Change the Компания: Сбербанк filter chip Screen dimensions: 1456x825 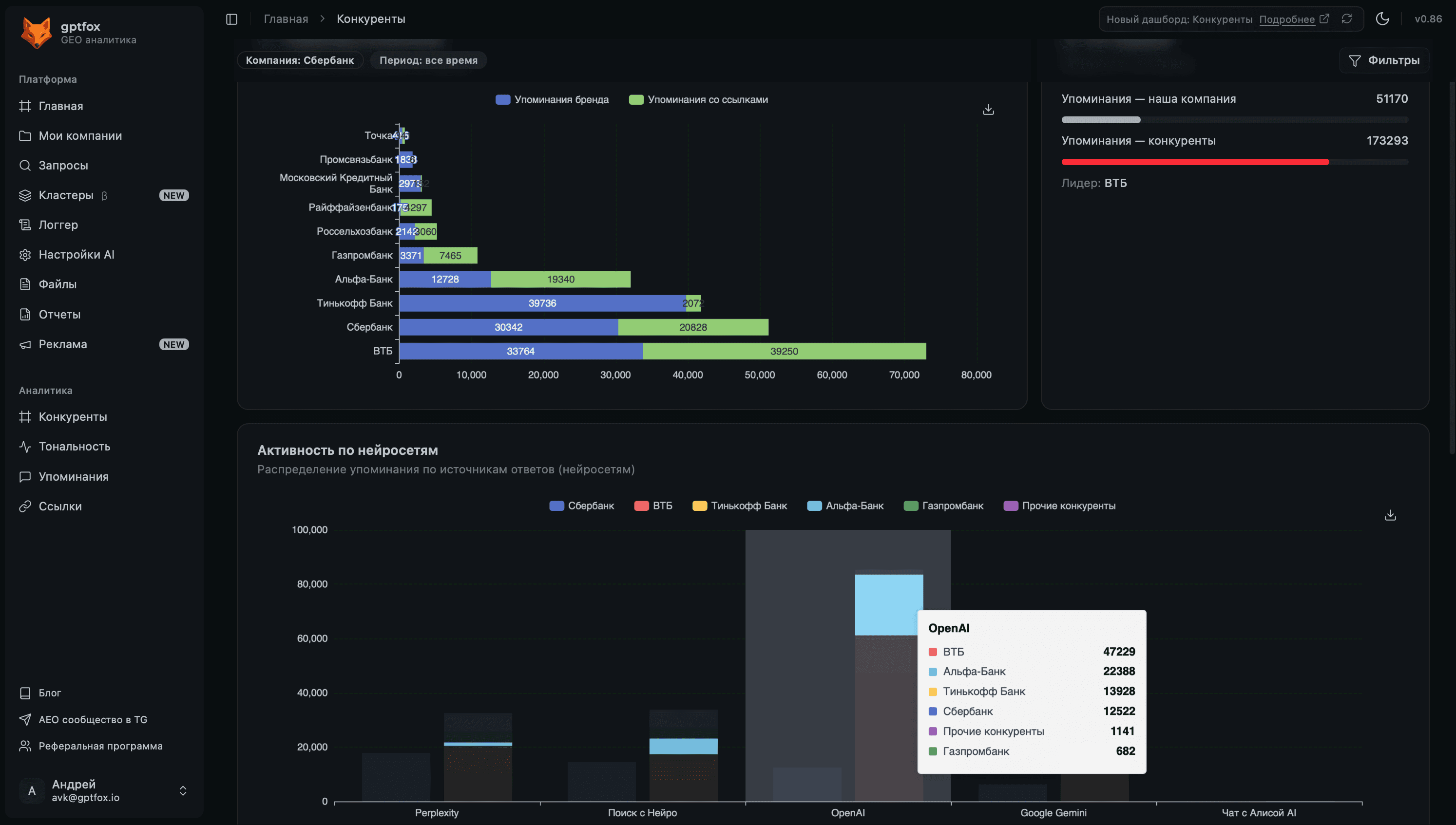pos(299,60)
